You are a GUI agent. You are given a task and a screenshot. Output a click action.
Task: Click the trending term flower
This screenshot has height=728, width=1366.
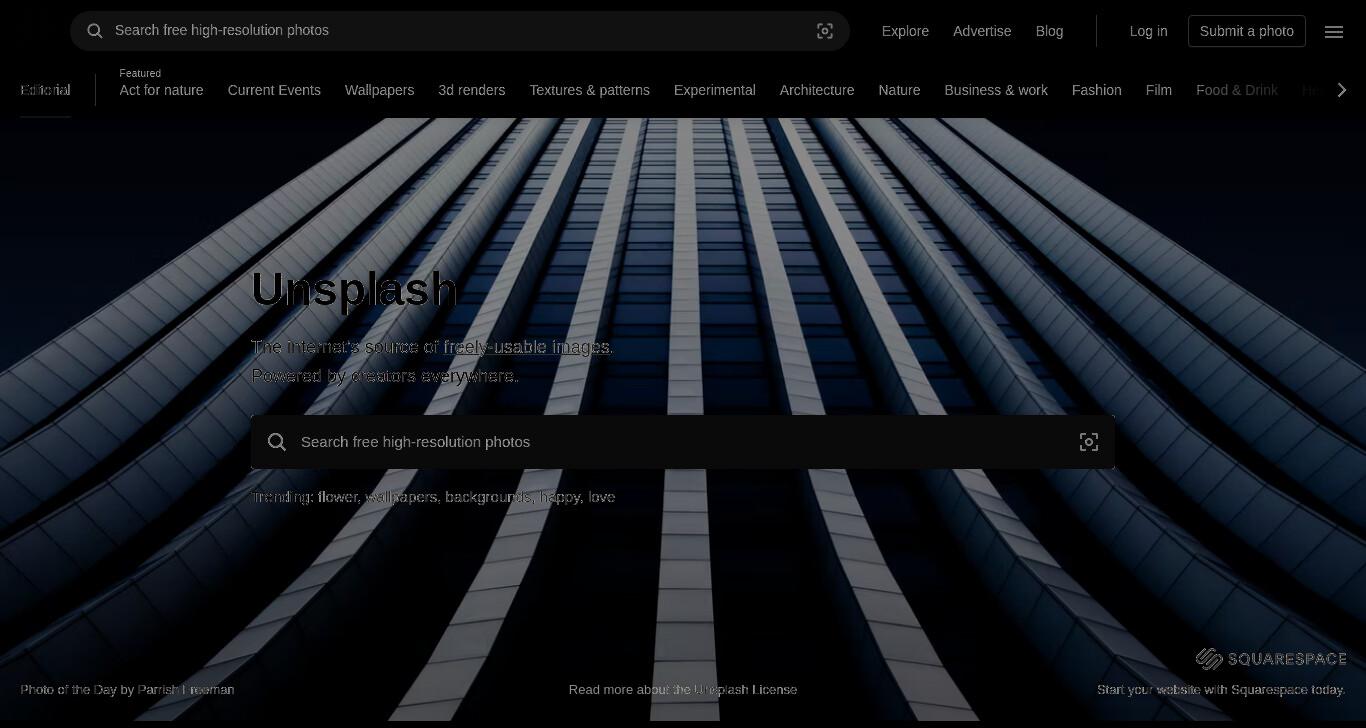(337, 497)
